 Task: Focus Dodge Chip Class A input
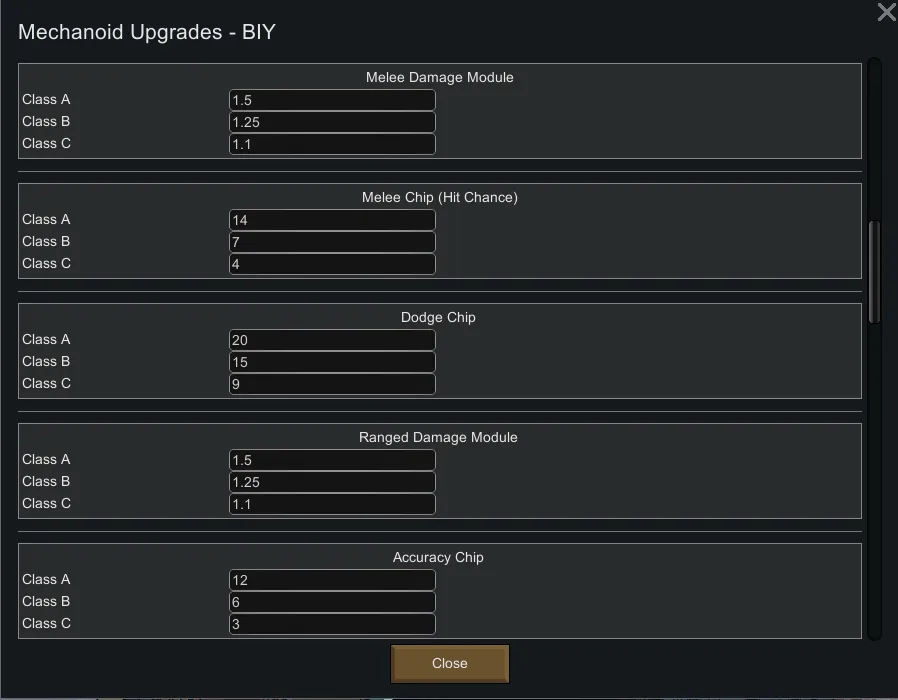pos(332,340)
